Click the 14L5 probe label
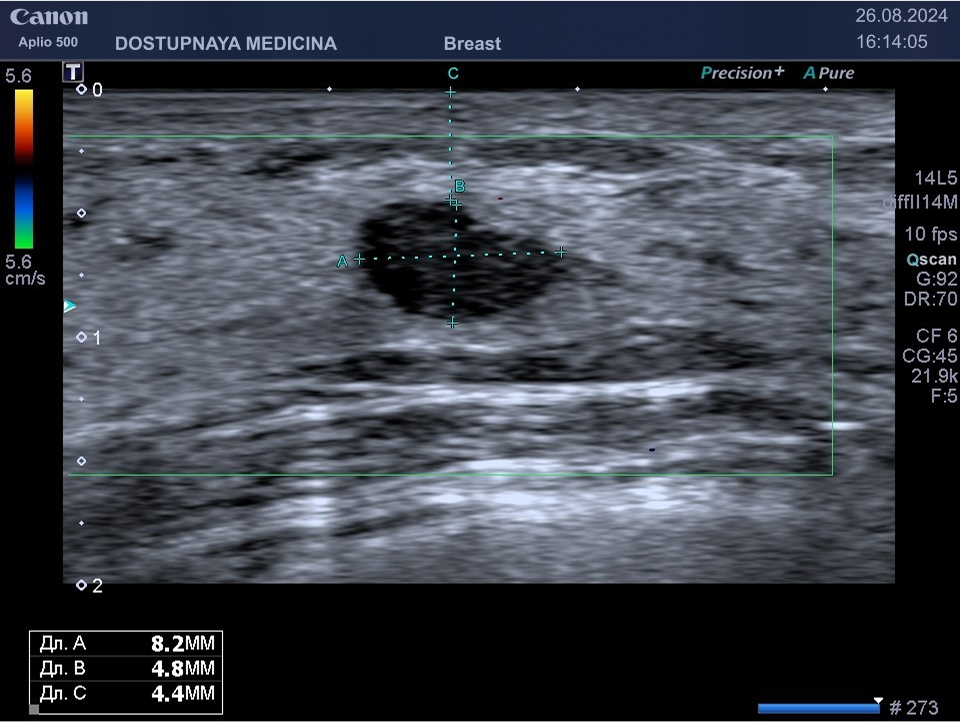The height and width of the screenshot is (722, 960). point(936,178)
